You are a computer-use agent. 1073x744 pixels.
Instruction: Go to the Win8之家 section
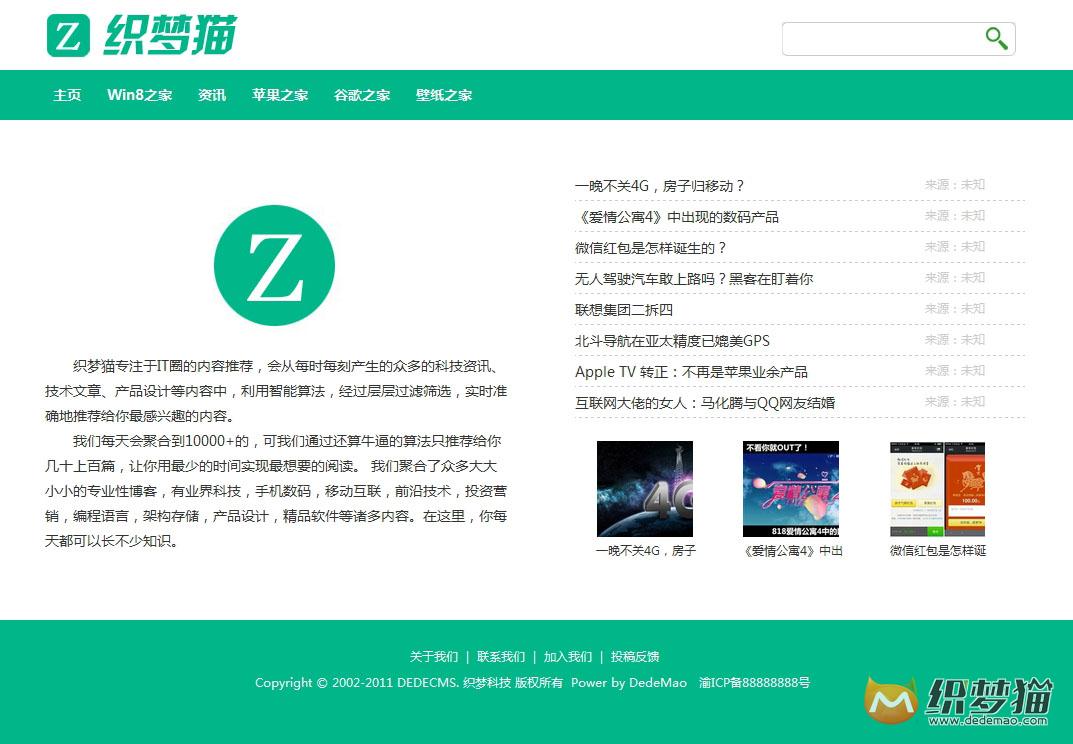pyautogui.click(x=140, y=95)
